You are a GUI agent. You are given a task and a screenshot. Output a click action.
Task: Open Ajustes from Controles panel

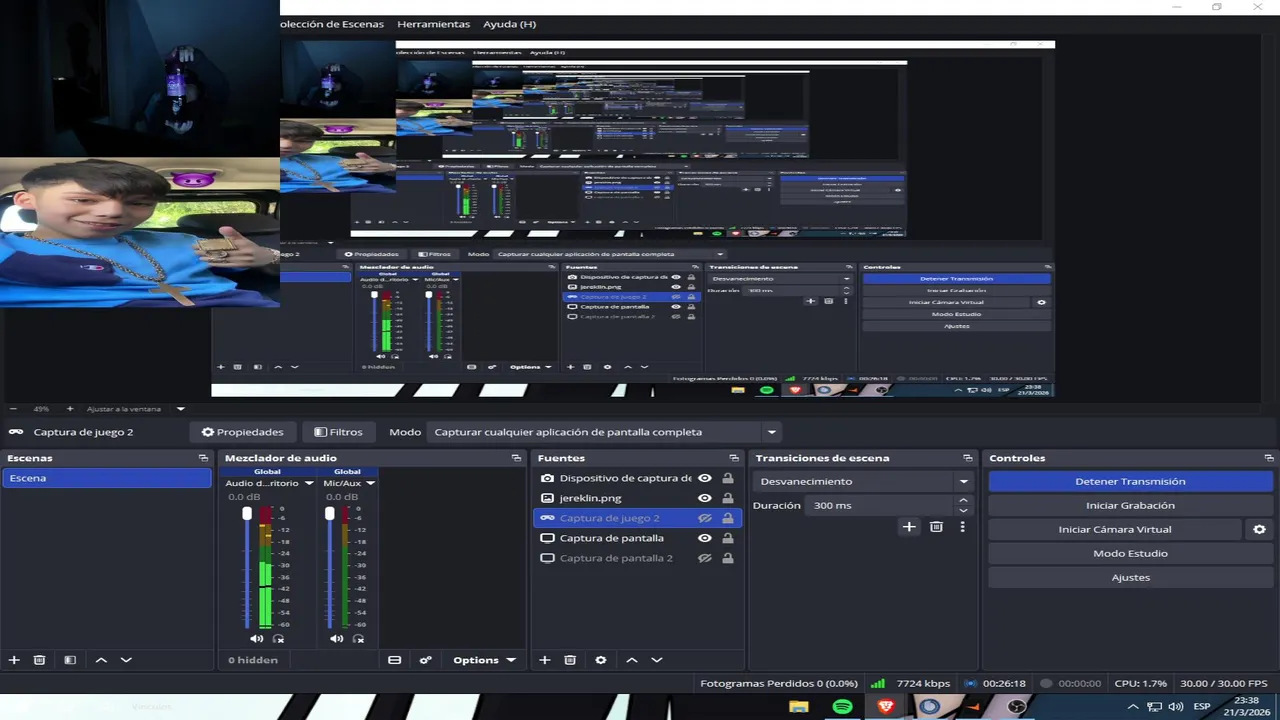click(1130, 577)
